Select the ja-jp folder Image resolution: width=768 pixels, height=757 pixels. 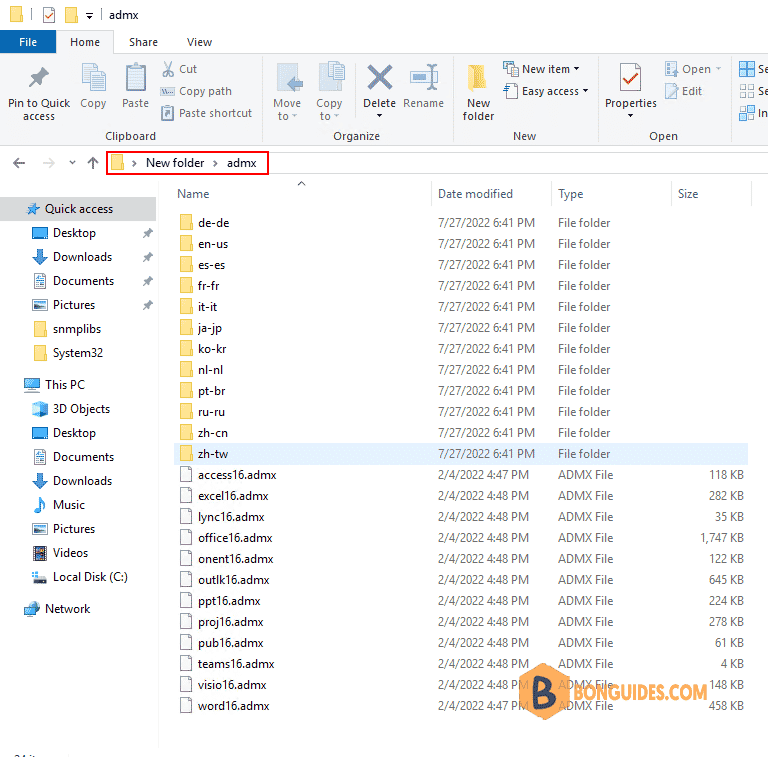[460, 328]
